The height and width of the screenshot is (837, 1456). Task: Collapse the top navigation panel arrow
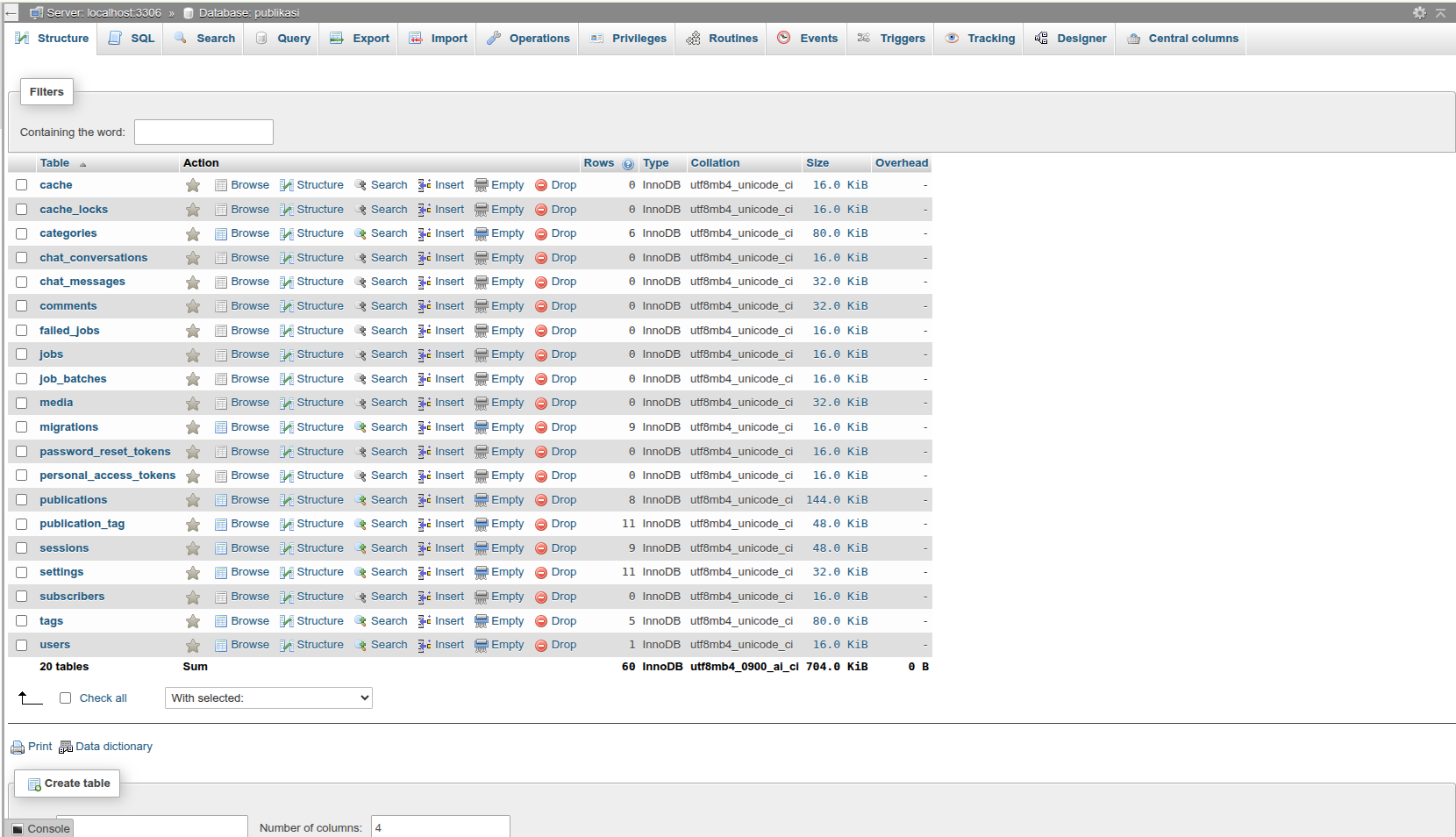(1440, 12)
